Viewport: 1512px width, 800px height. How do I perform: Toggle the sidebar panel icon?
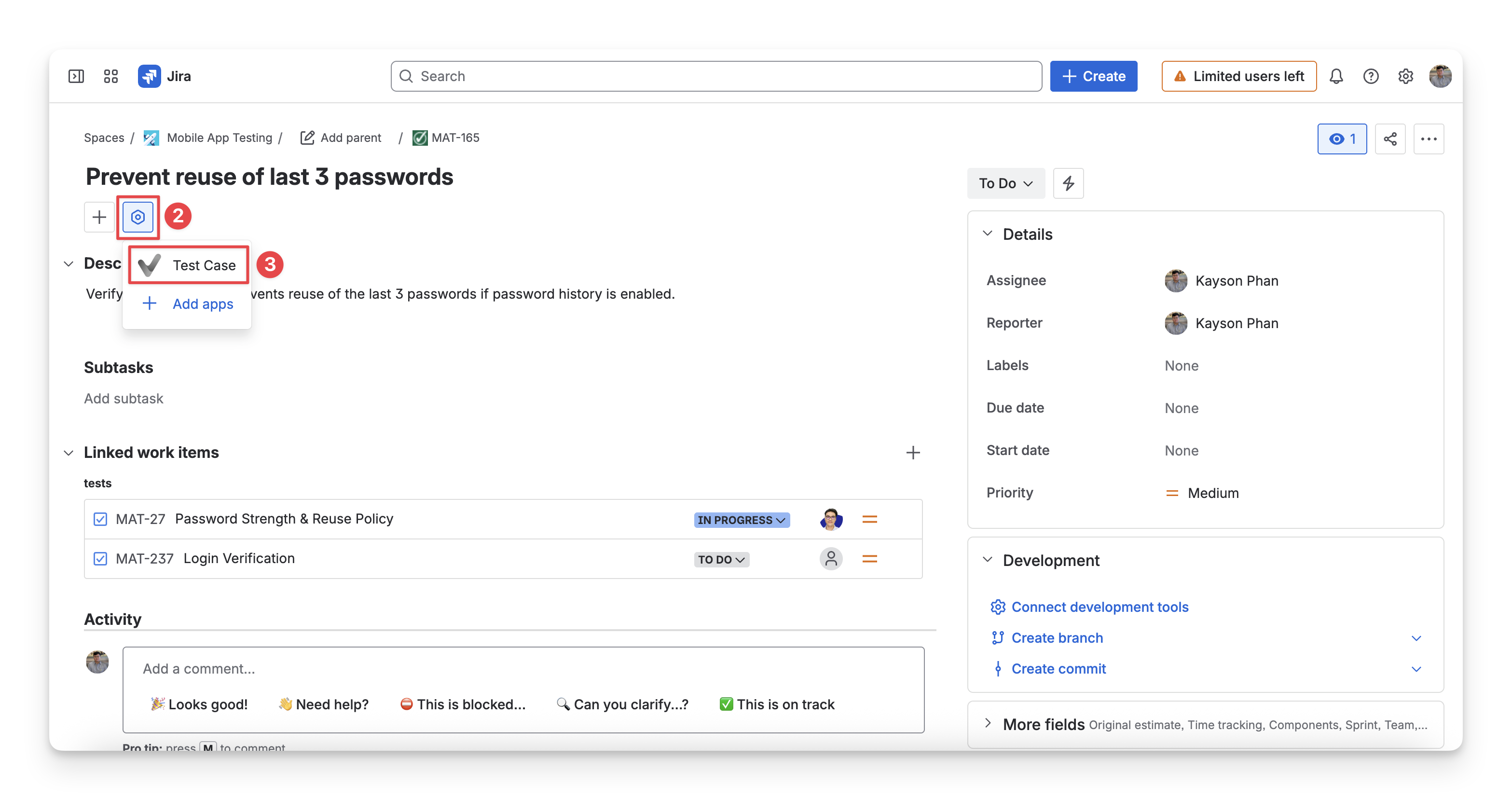click(x=76, y=76)
